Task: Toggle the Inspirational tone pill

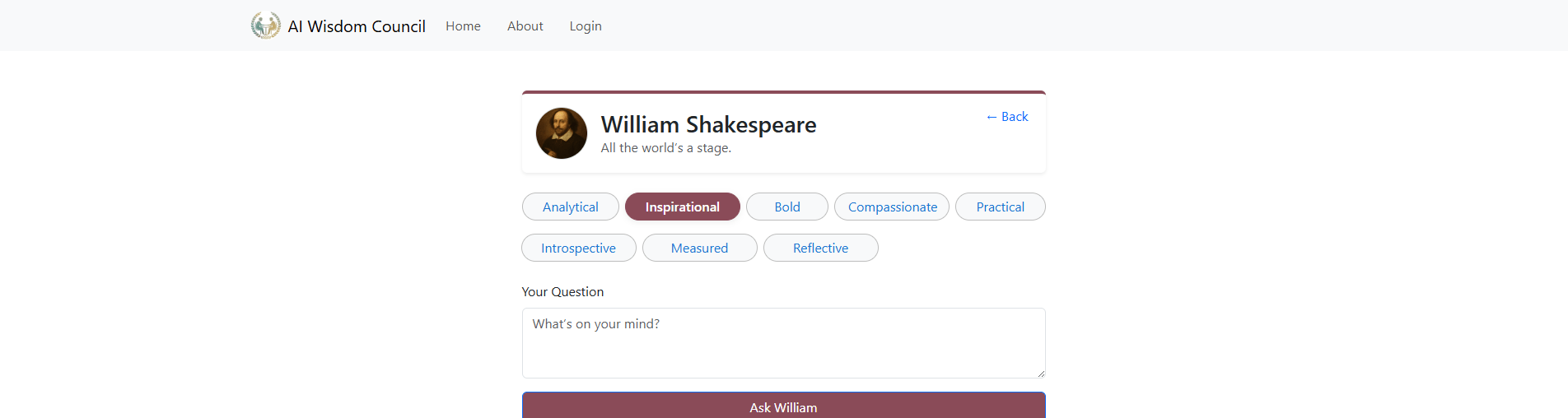Action: coord(682,207)
